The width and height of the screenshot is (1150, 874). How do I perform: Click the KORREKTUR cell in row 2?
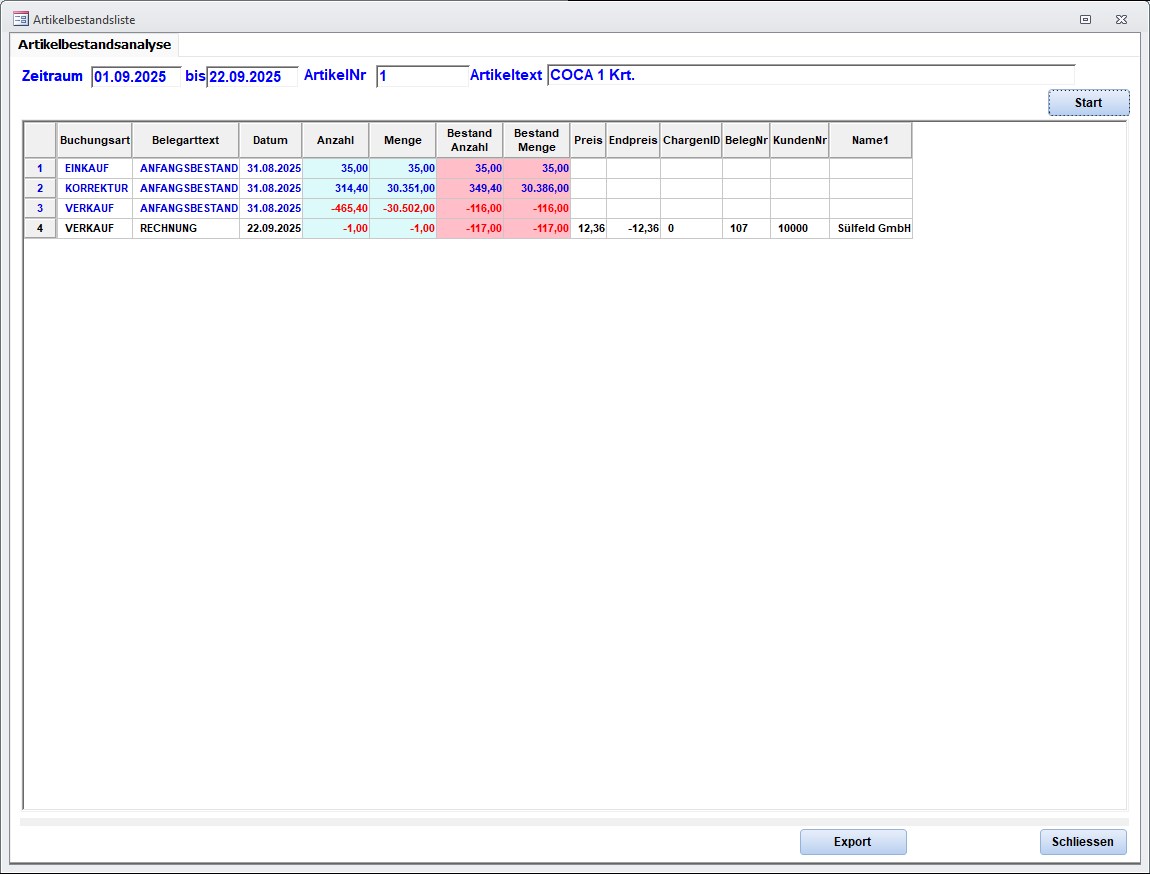tap(96, 188)
